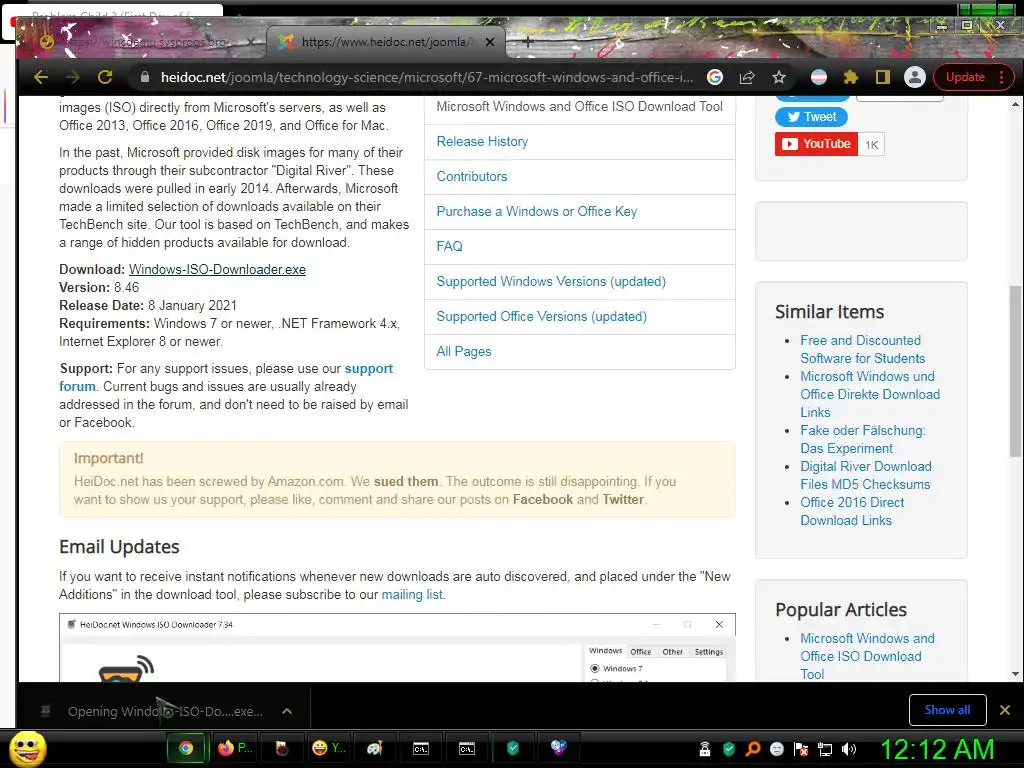Click the Opening Windows-ISO-Do...exe download item
The height and width of the screenshot is (768, 1024).
pos(155,711)
